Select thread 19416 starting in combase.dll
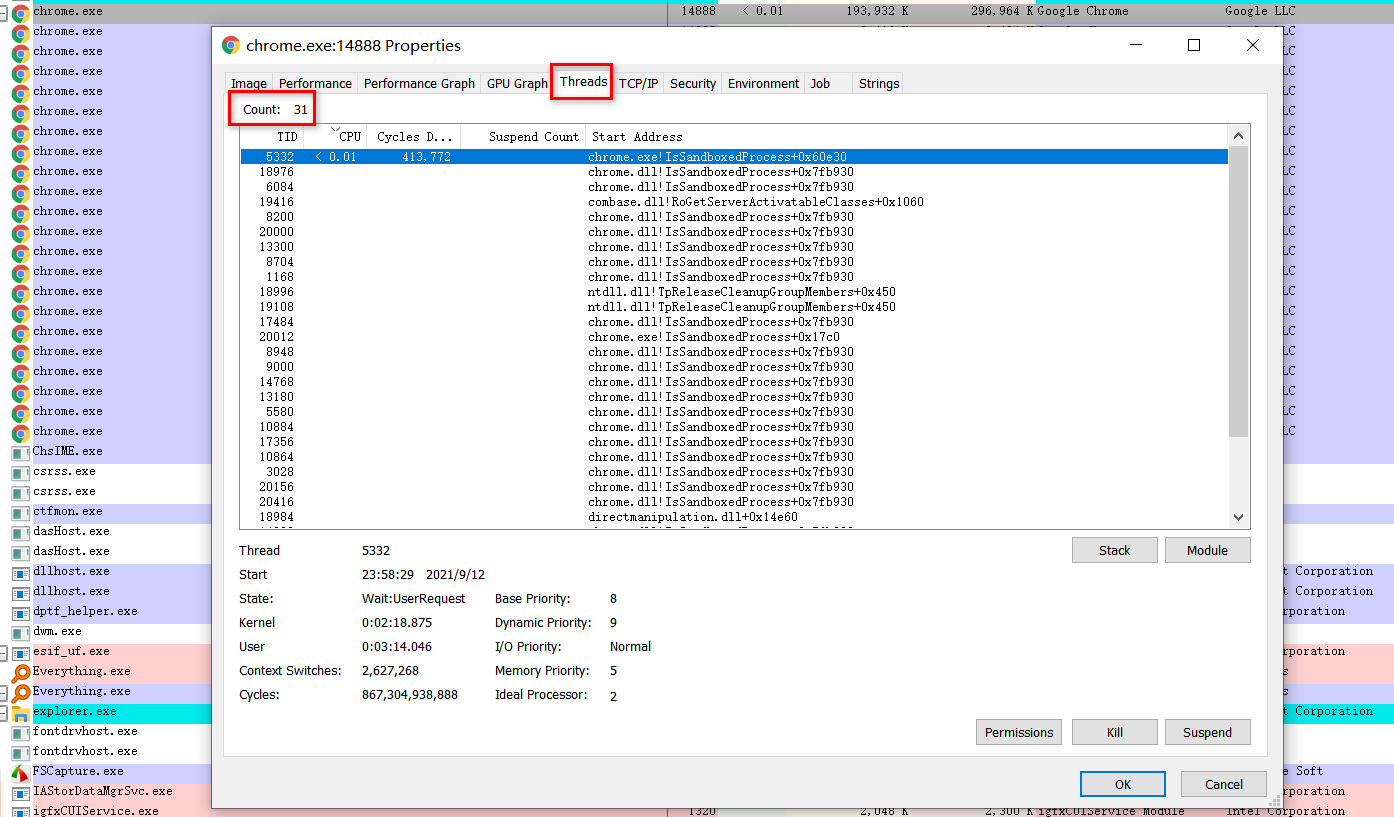Viewport: 1394px width, 817px height. click(734, 202)
